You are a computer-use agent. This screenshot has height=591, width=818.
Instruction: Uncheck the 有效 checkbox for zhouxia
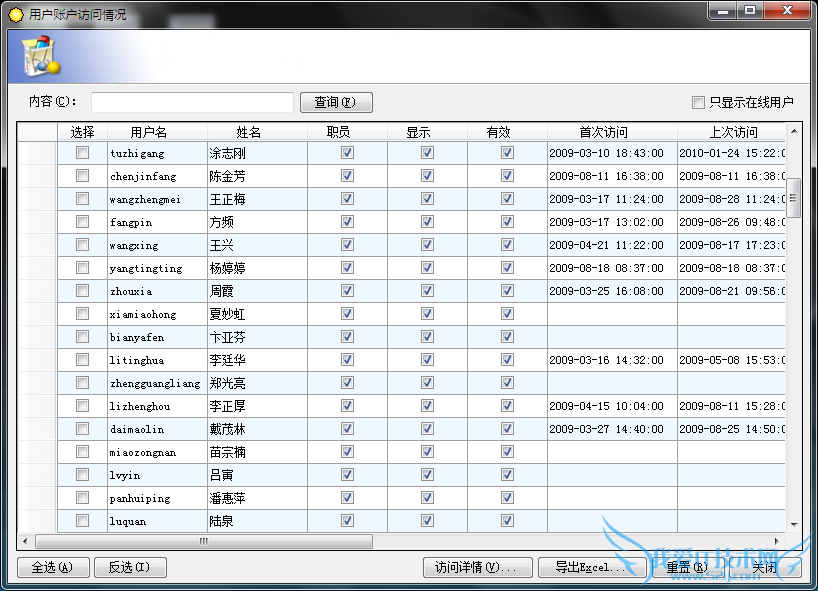507,291
